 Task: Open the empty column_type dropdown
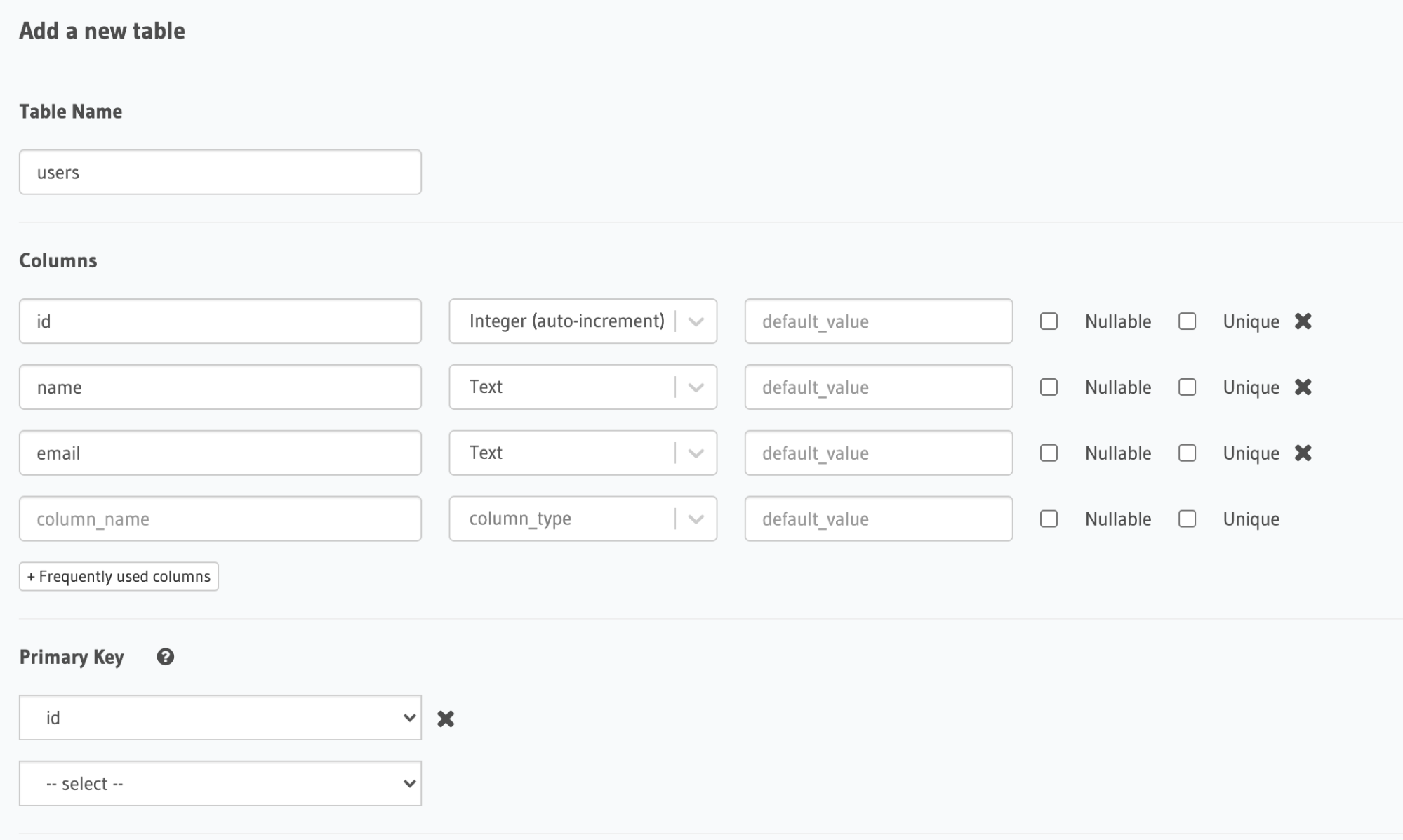coord(583,519)
